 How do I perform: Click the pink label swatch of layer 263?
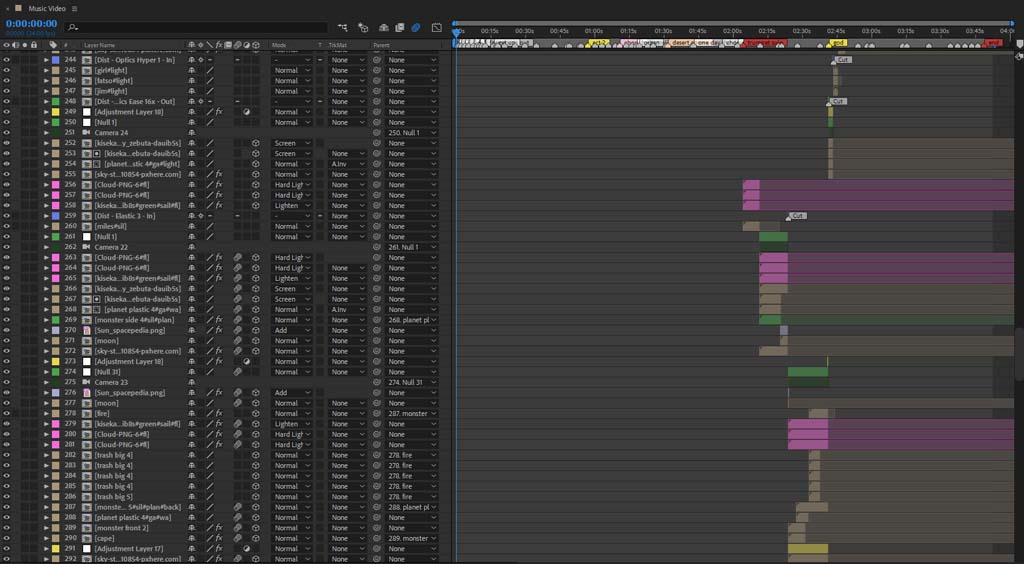coord(56,258)
